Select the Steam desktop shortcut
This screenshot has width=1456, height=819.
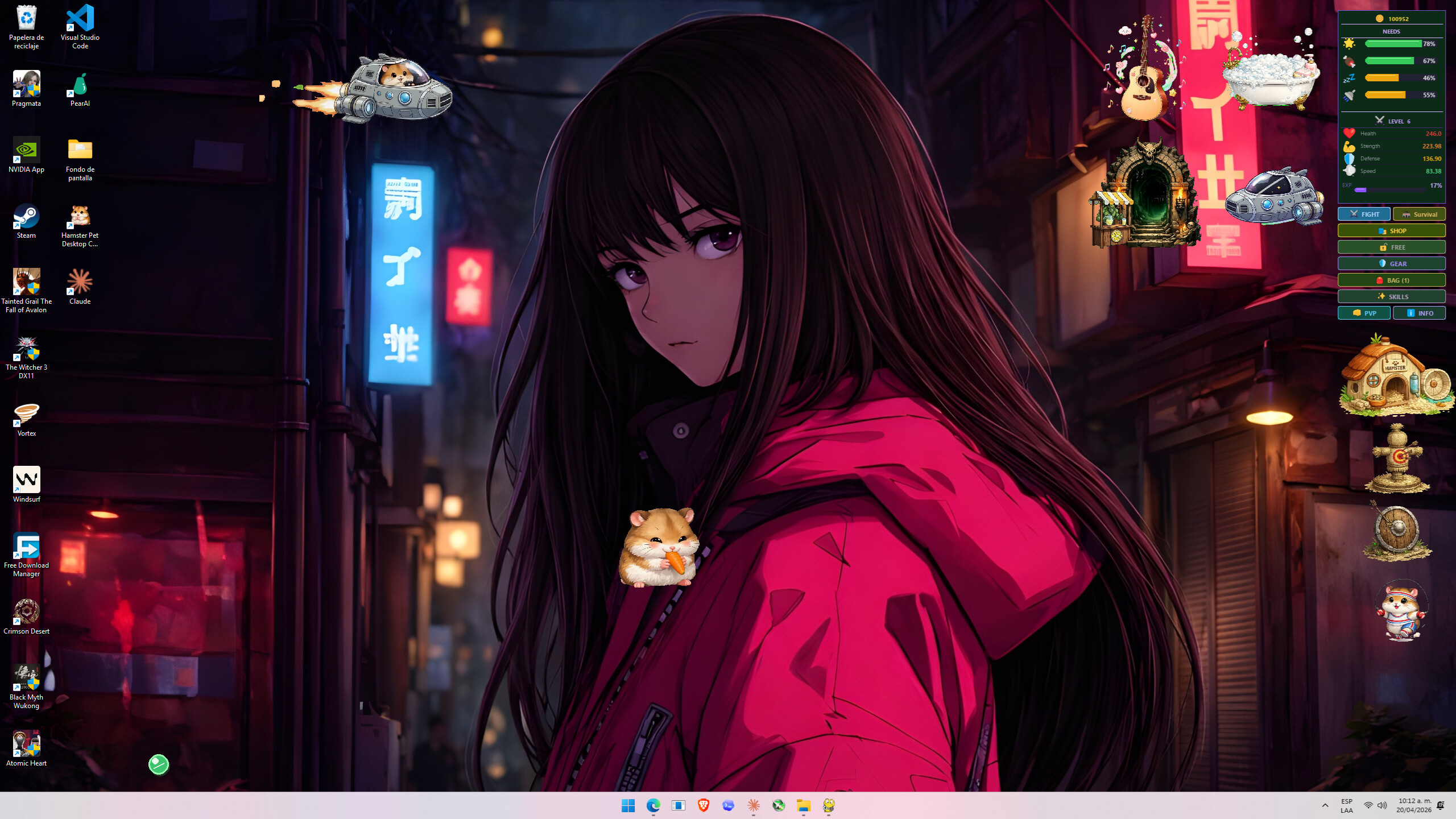26,220
